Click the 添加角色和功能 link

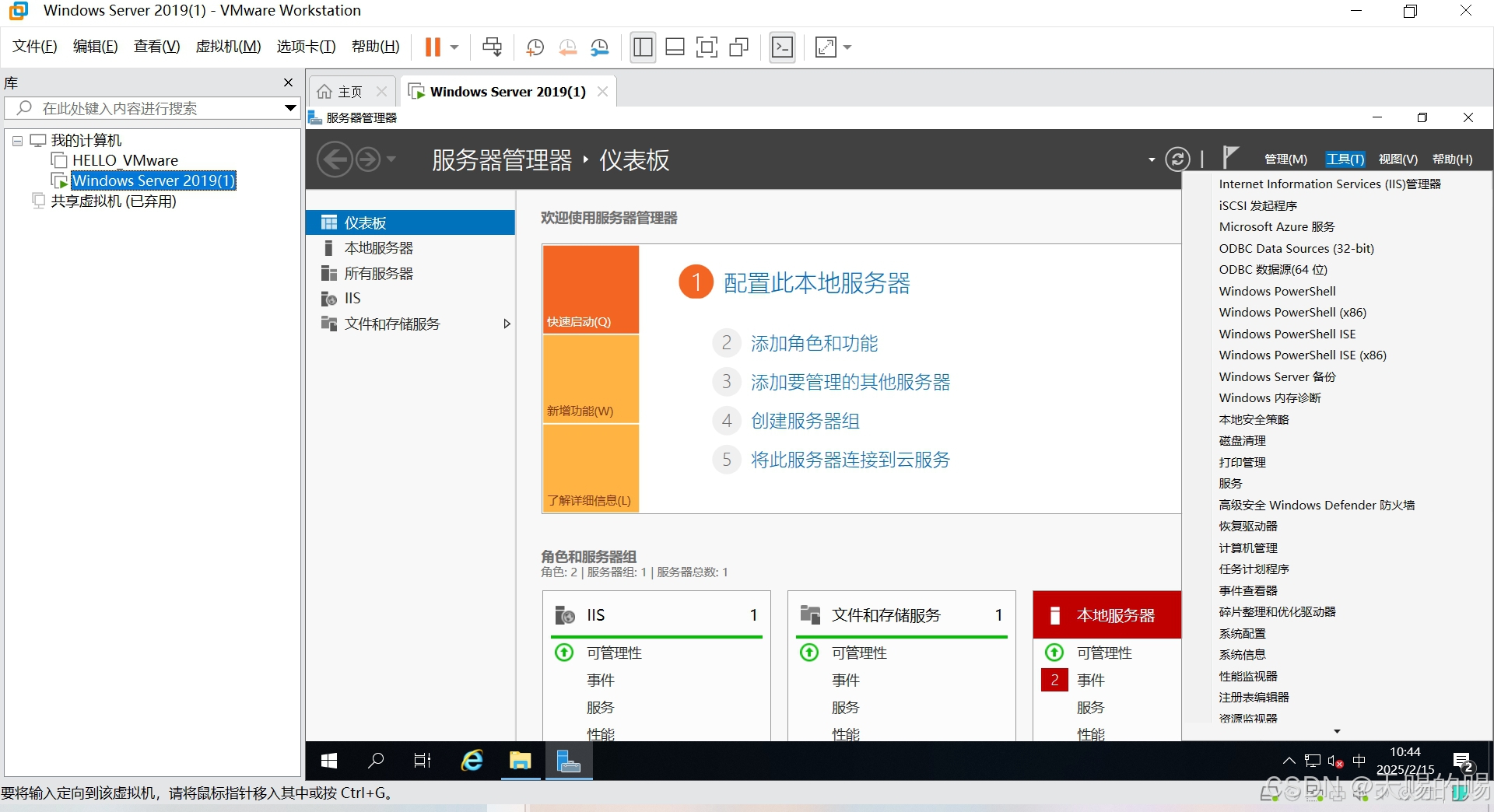coord(814,343)
